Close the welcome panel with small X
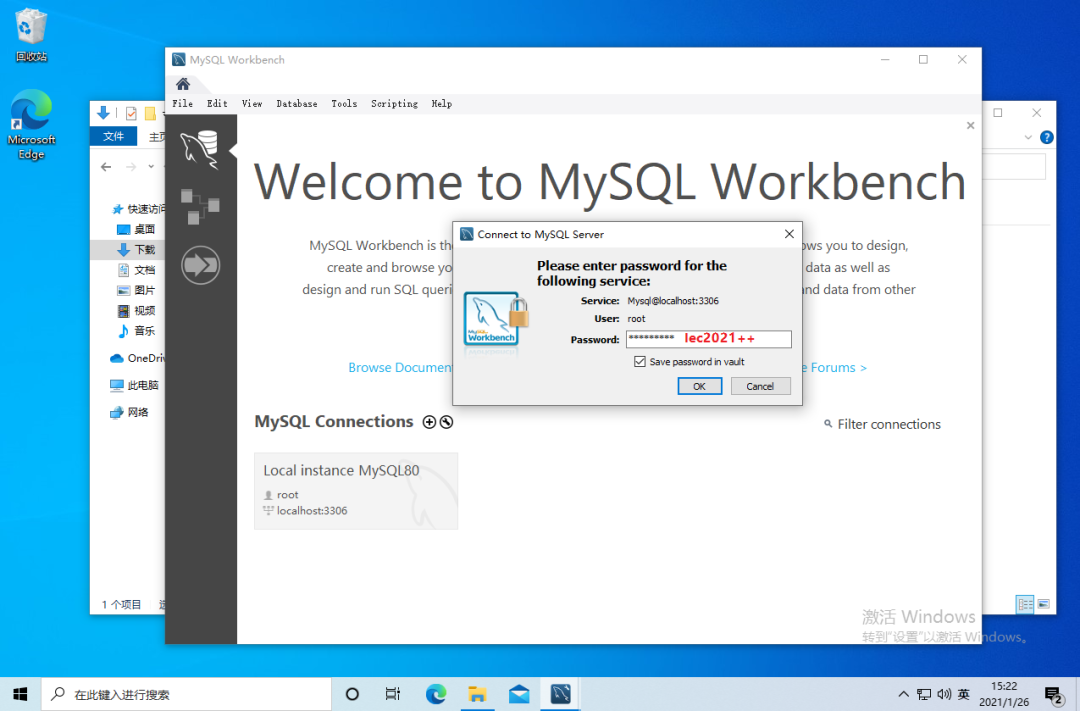 [970, 125]
